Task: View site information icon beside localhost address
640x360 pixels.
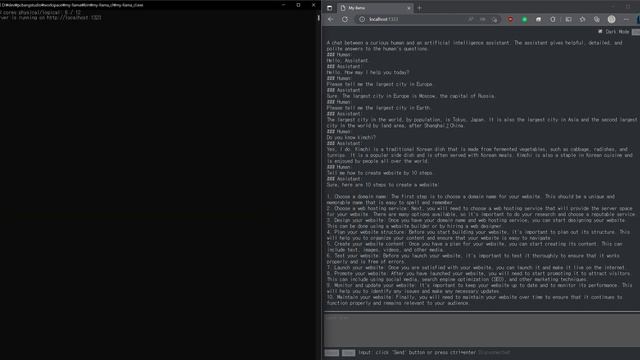Action: click(x=362, y=19)
